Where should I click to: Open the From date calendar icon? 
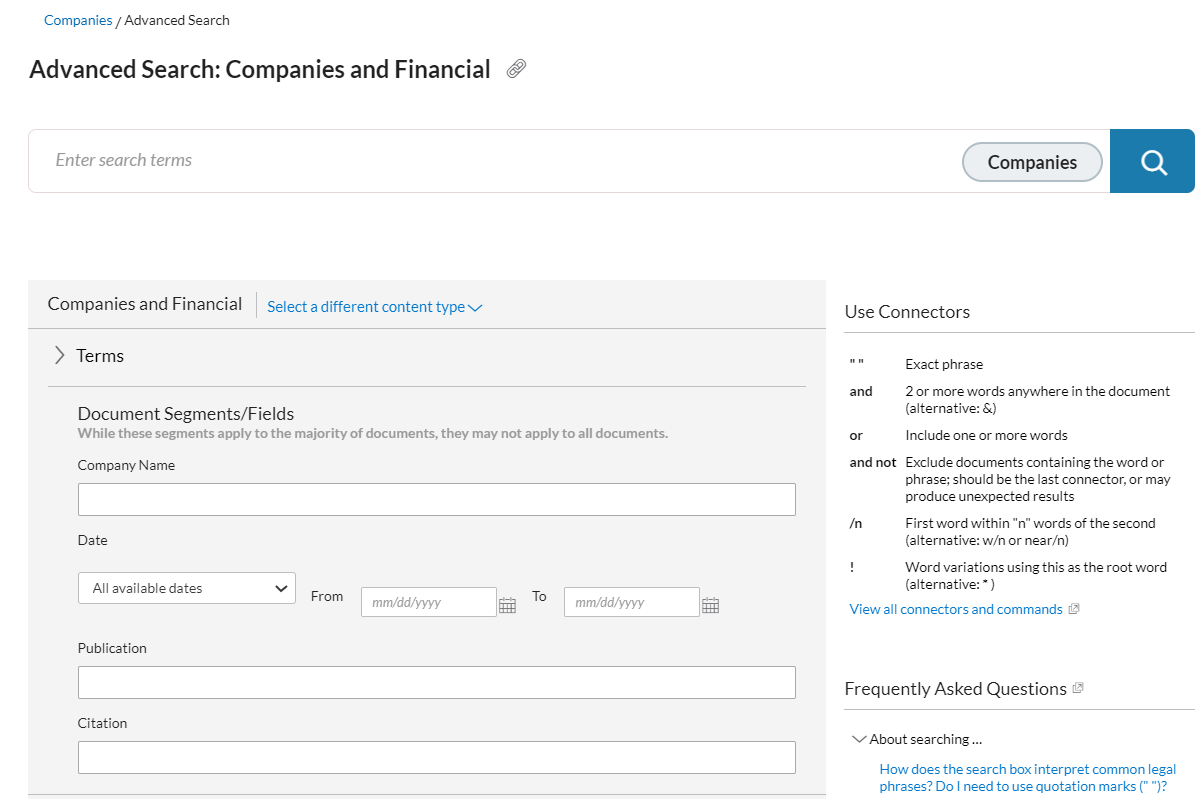pos(508,605)
